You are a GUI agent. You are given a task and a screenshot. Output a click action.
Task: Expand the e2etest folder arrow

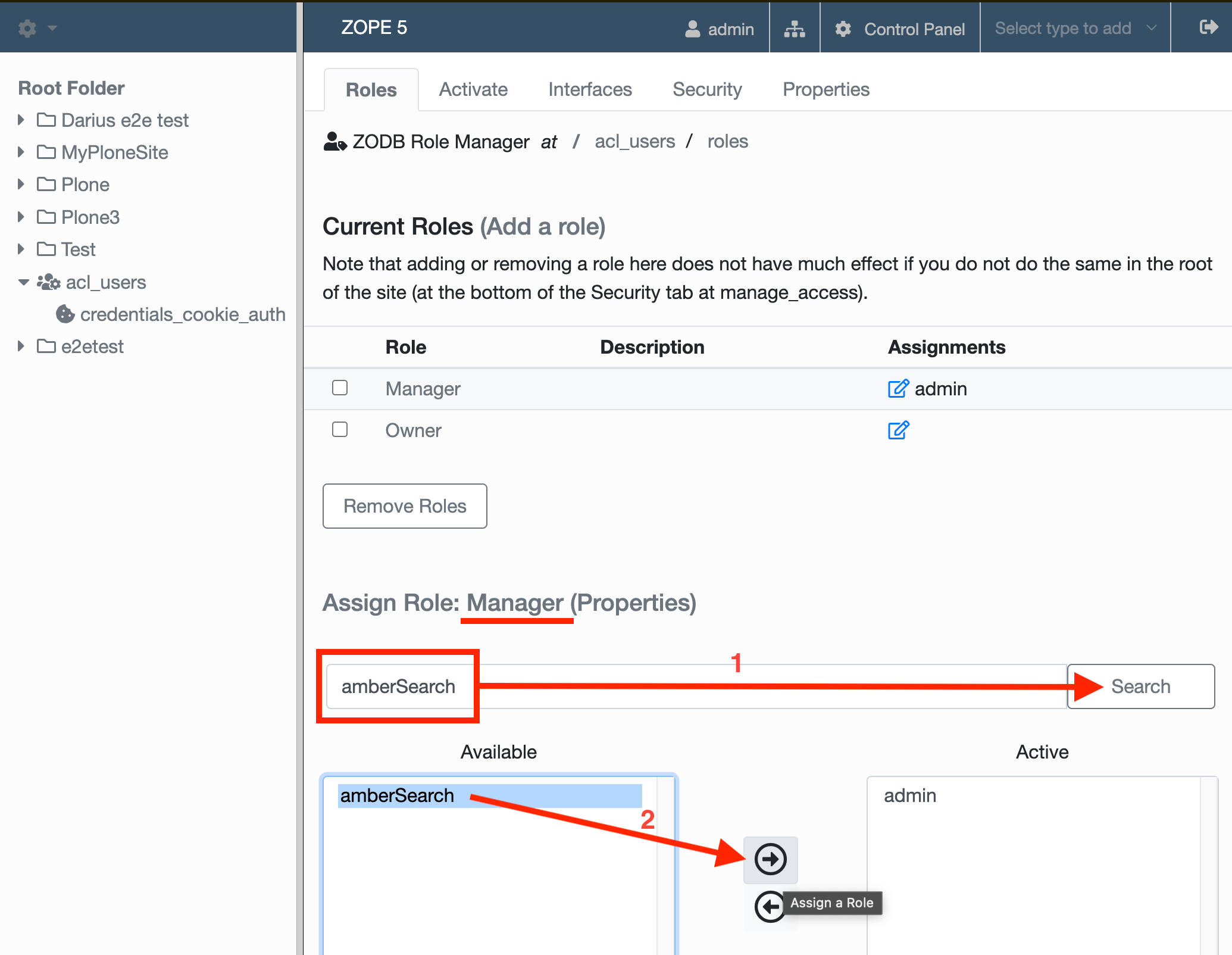(21, 346)
